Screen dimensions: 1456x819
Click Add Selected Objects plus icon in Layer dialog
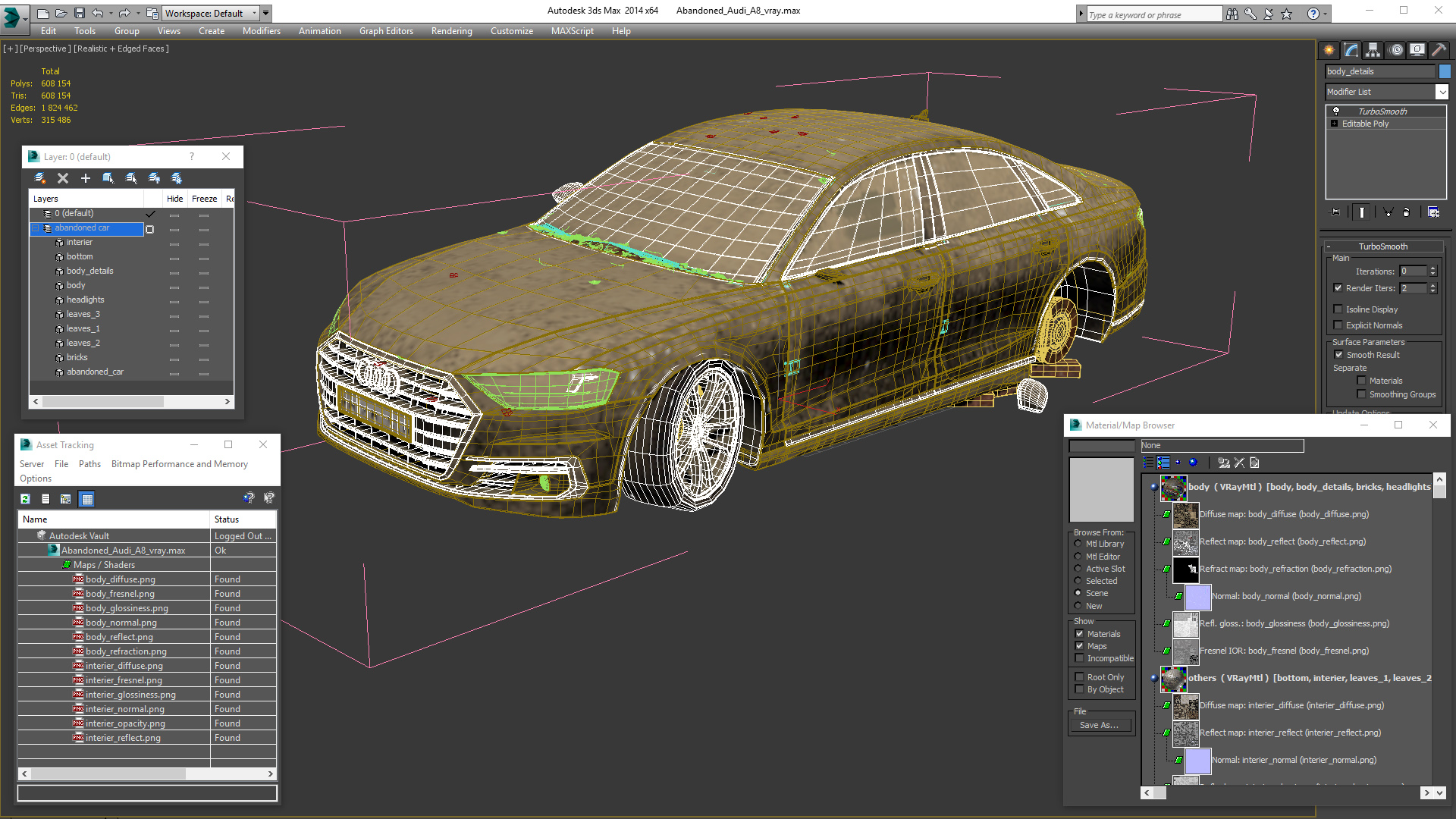(x=86, y=178)
